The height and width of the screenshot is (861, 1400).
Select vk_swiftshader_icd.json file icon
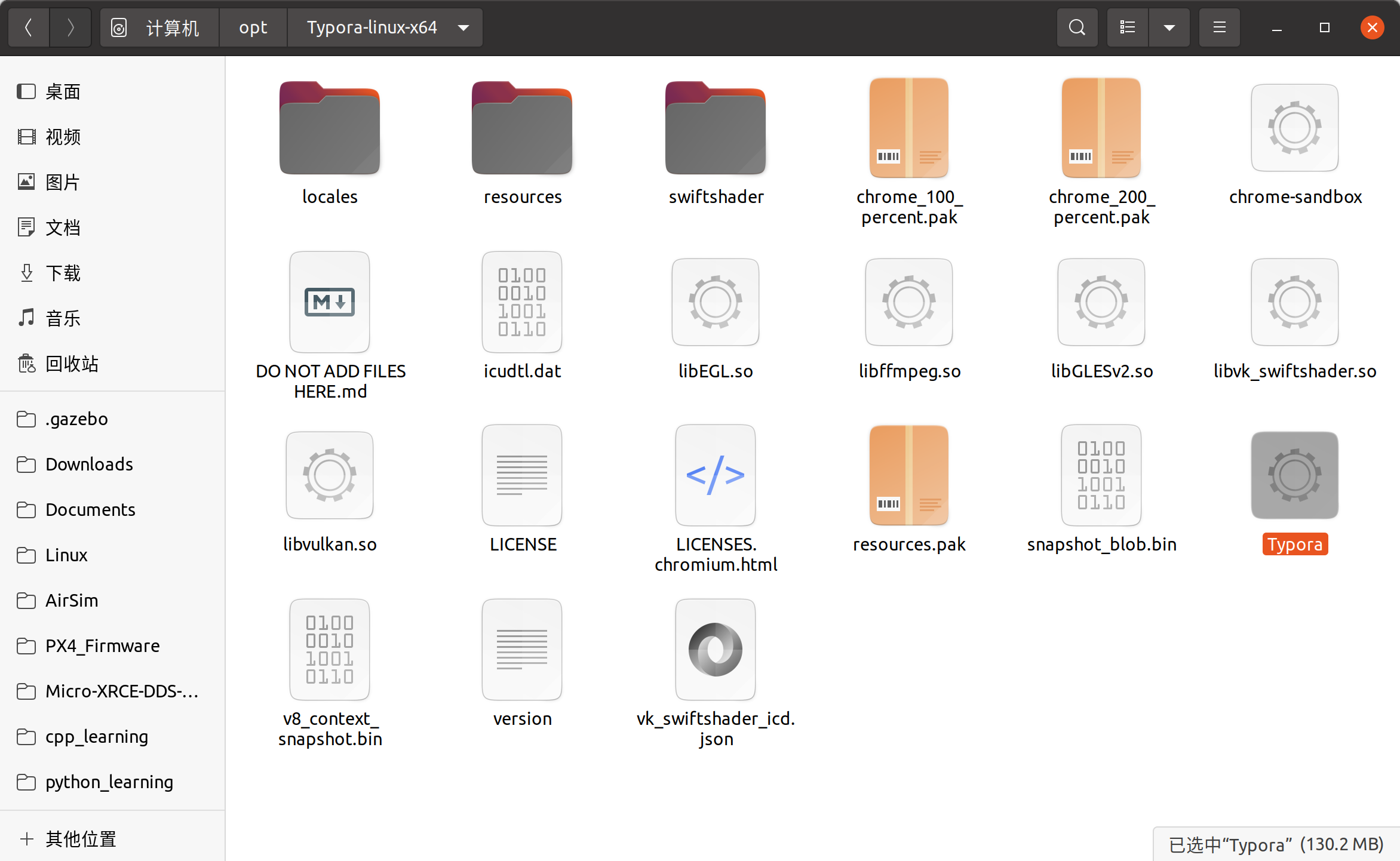(715, 650)
